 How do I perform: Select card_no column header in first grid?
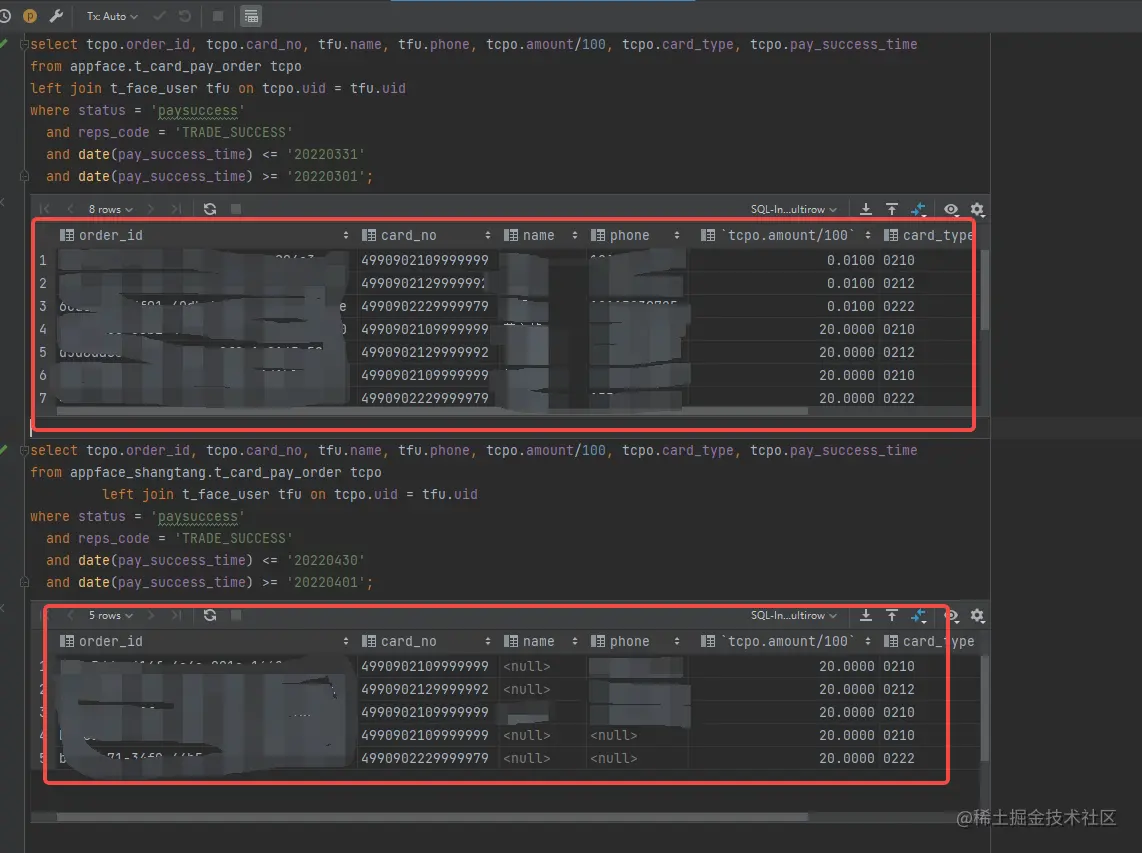[399, 235]
